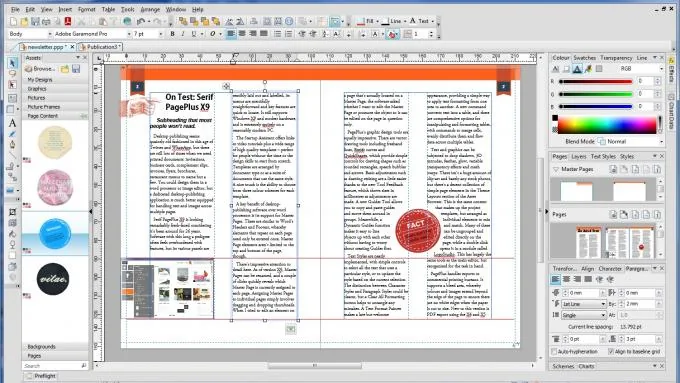Switch to the Text Styles tab

603,157
